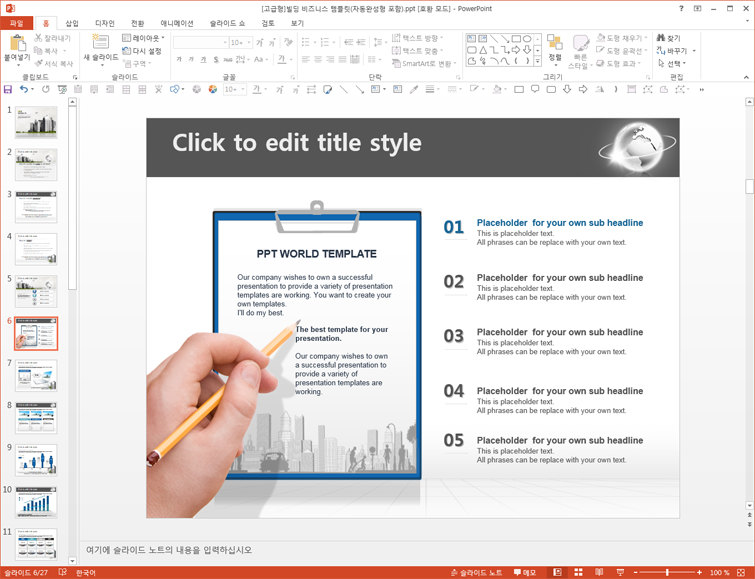Select the oval shape in shapes gallery
Viewport: 755px width, 579px height.
tap(527, 39)
